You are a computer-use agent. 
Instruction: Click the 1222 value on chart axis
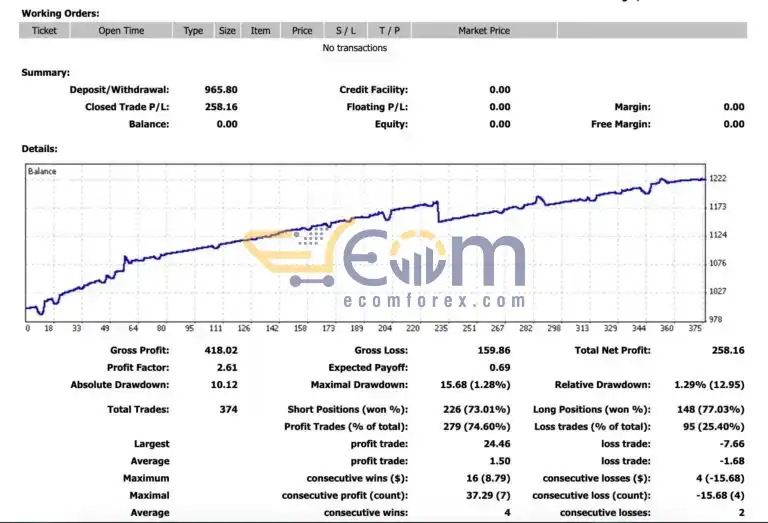tap(718, 178)
